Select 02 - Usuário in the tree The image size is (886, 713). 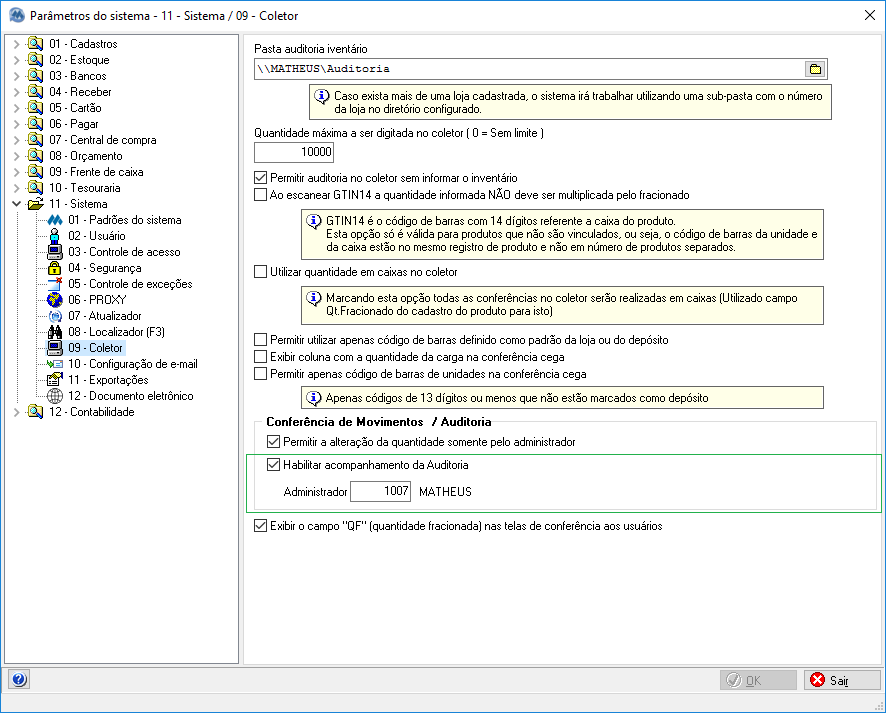(97, 236)
